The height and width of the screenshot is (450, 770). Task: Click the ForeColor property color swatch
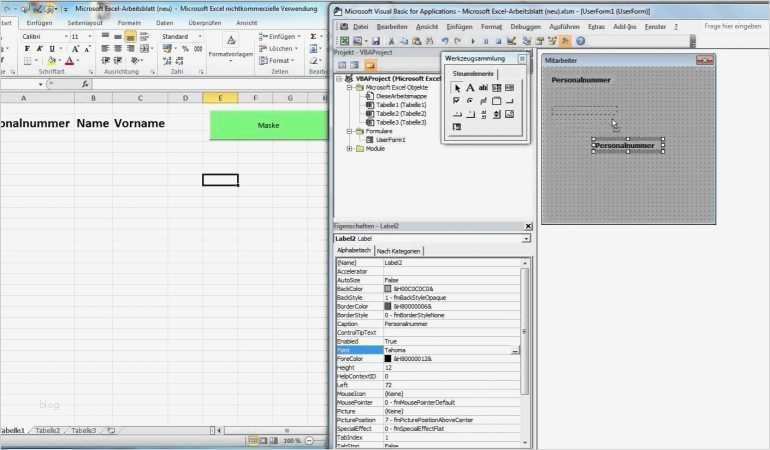pyautogui.click(x=387, y=359)
